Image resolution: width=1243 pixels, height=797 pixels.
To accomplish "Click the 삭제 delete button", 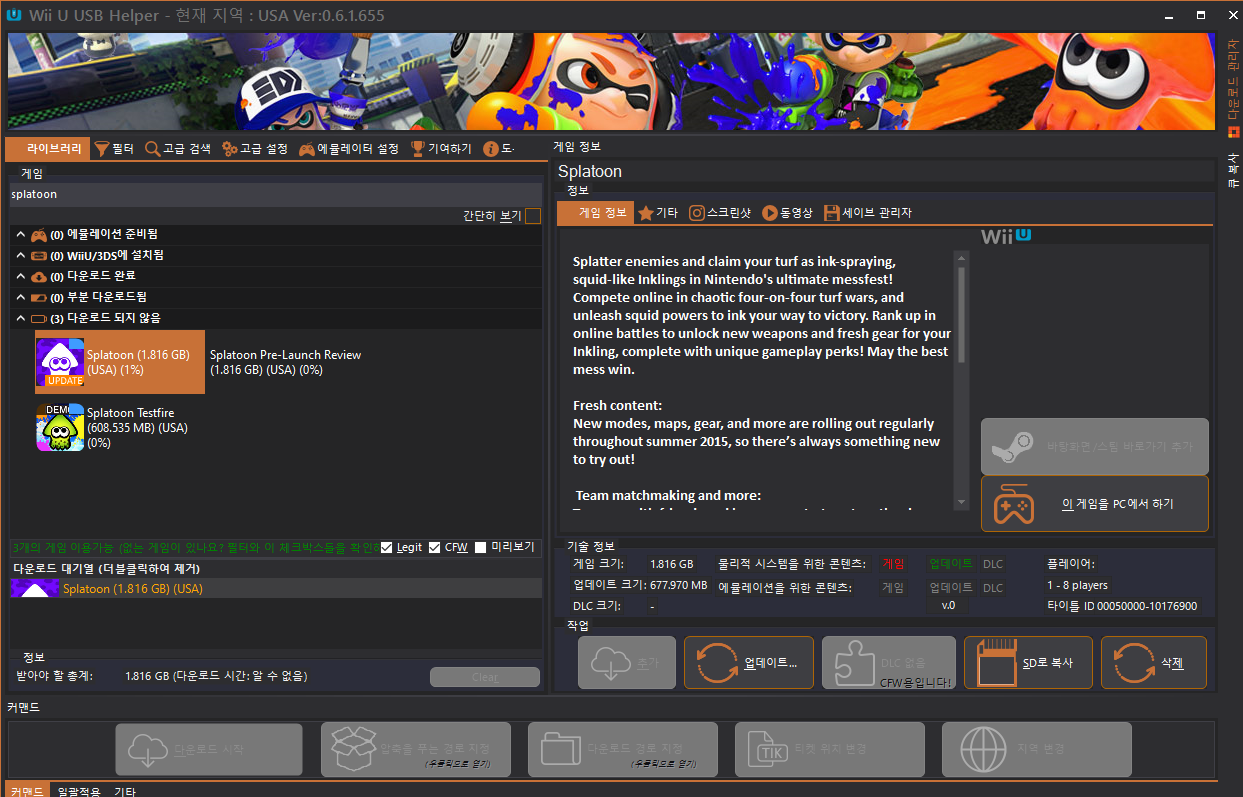I will pyautogui.click(x=1153, y=663).
